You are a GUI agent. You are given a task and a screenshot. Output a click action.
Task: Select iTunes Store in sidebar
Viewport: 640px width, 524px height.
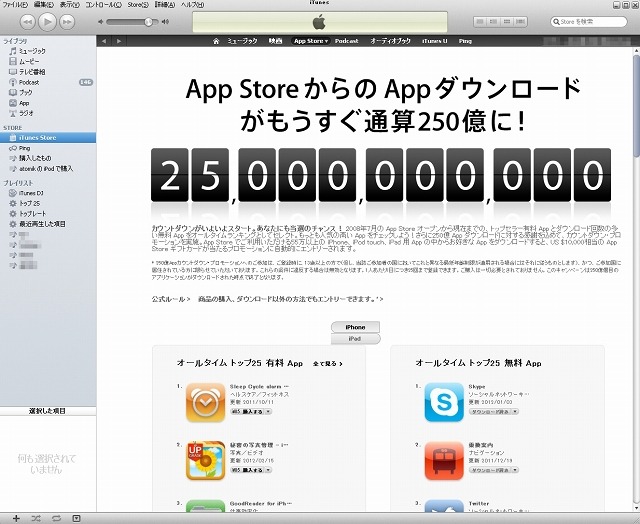[x=48, y=138]
